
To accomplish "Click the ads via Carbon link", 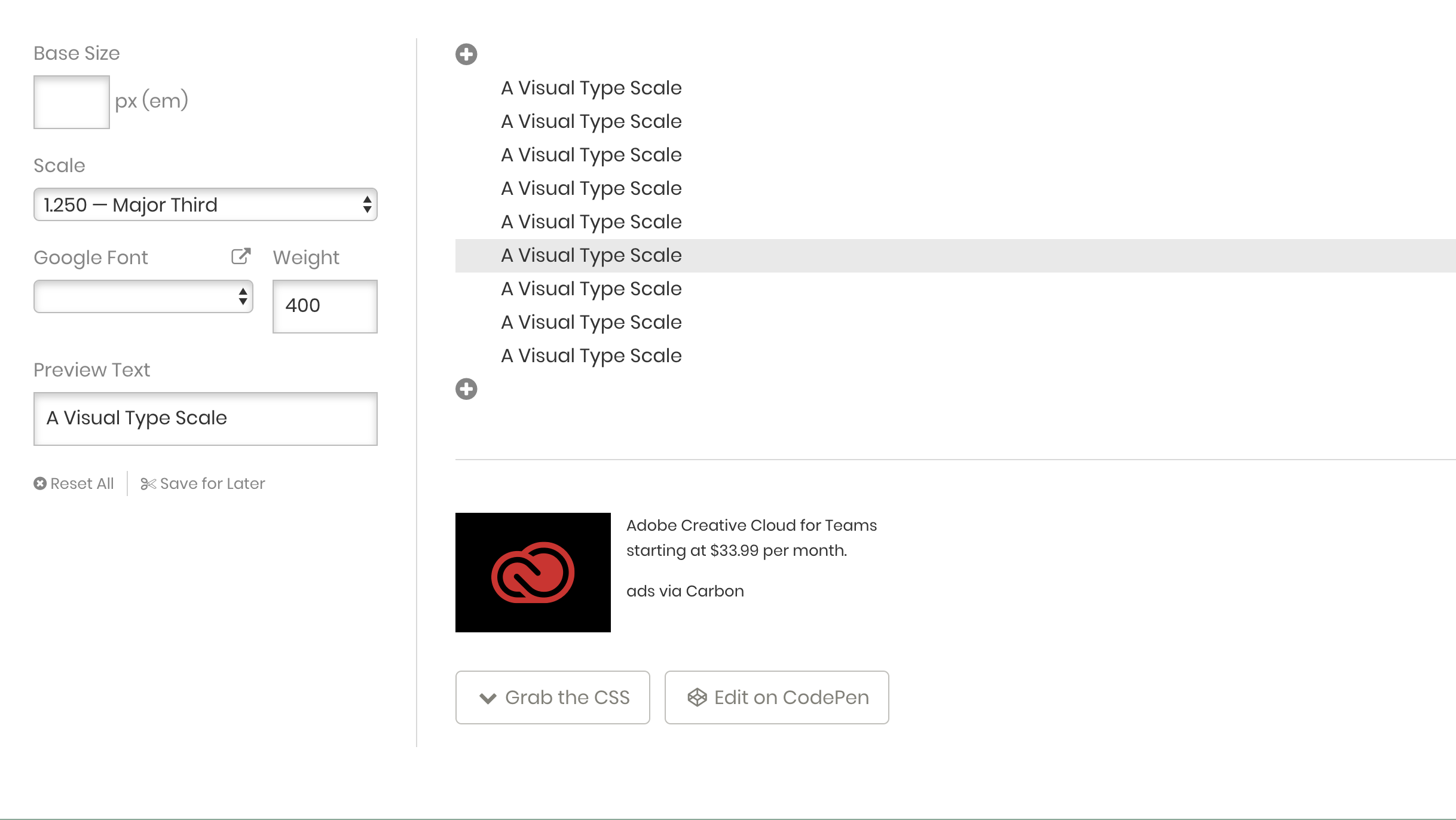I will tap(685, 591).
